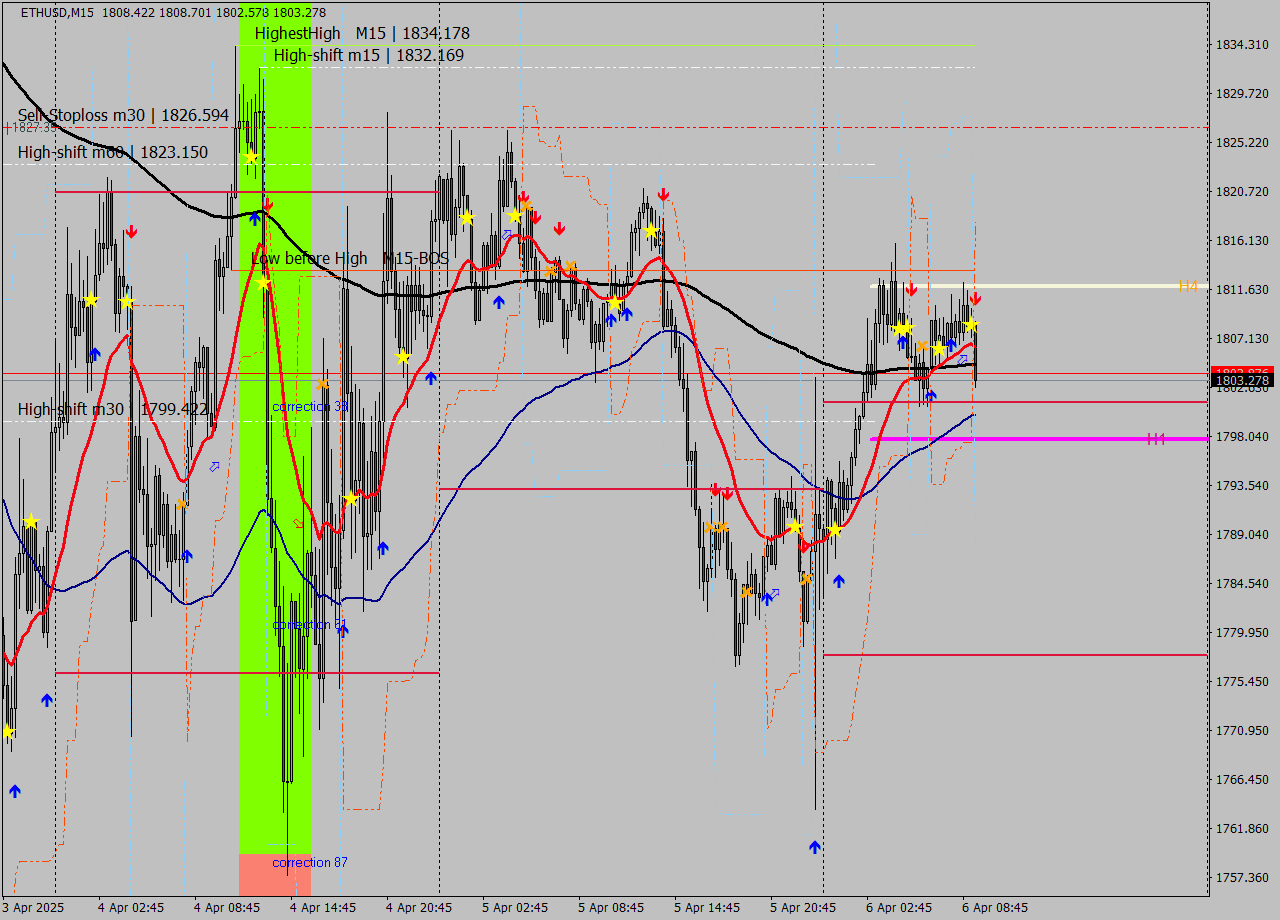Click the black current price tag 1803.278

point(1241,380)
